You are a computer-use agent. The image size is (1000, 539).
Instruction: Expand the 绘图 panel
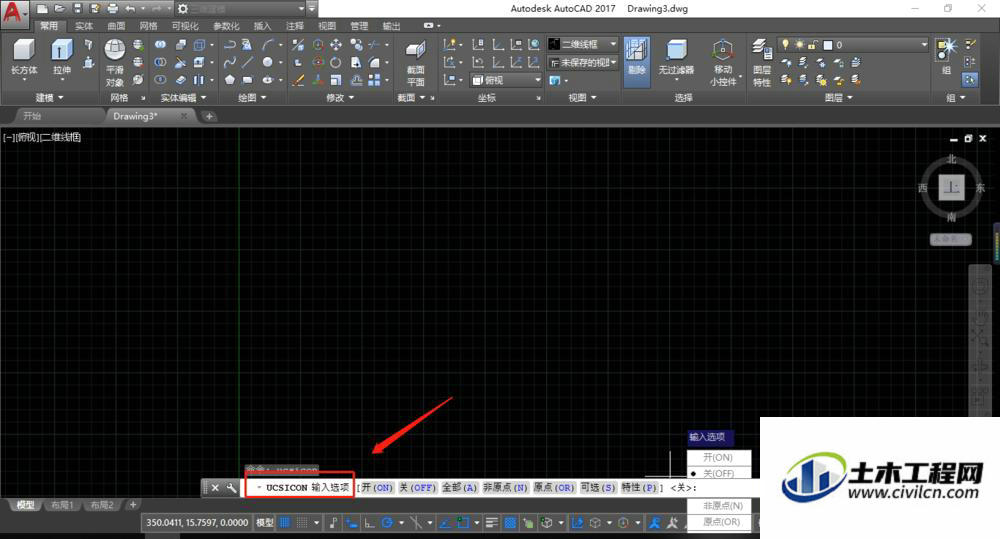(x=252, y=98)
